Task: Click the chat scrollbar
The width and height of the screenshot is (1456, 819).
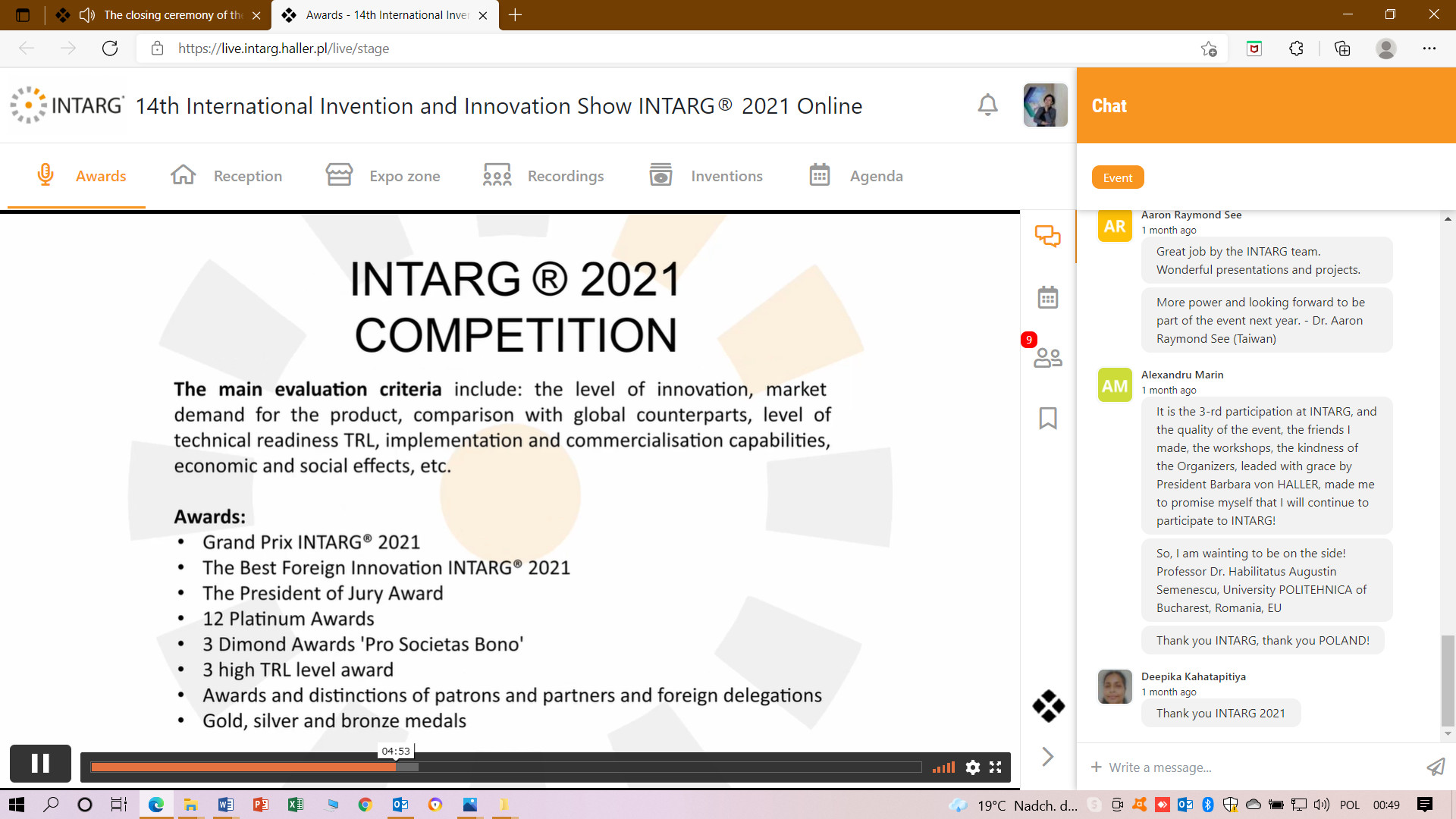Action: coord(1448,680)
